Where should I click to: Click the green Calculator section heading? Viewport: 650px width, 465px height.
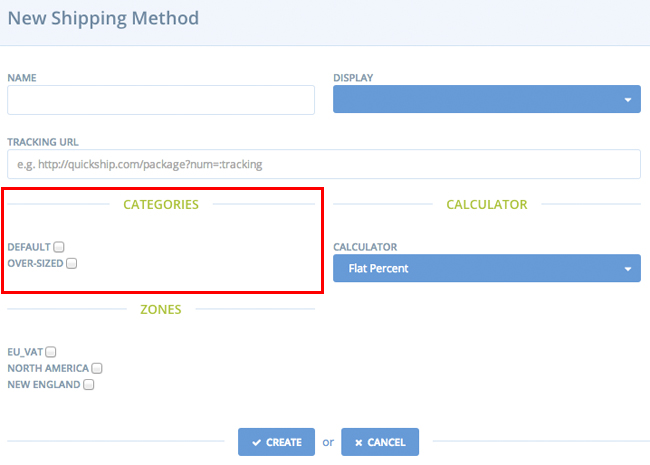(x=487, y=204)
